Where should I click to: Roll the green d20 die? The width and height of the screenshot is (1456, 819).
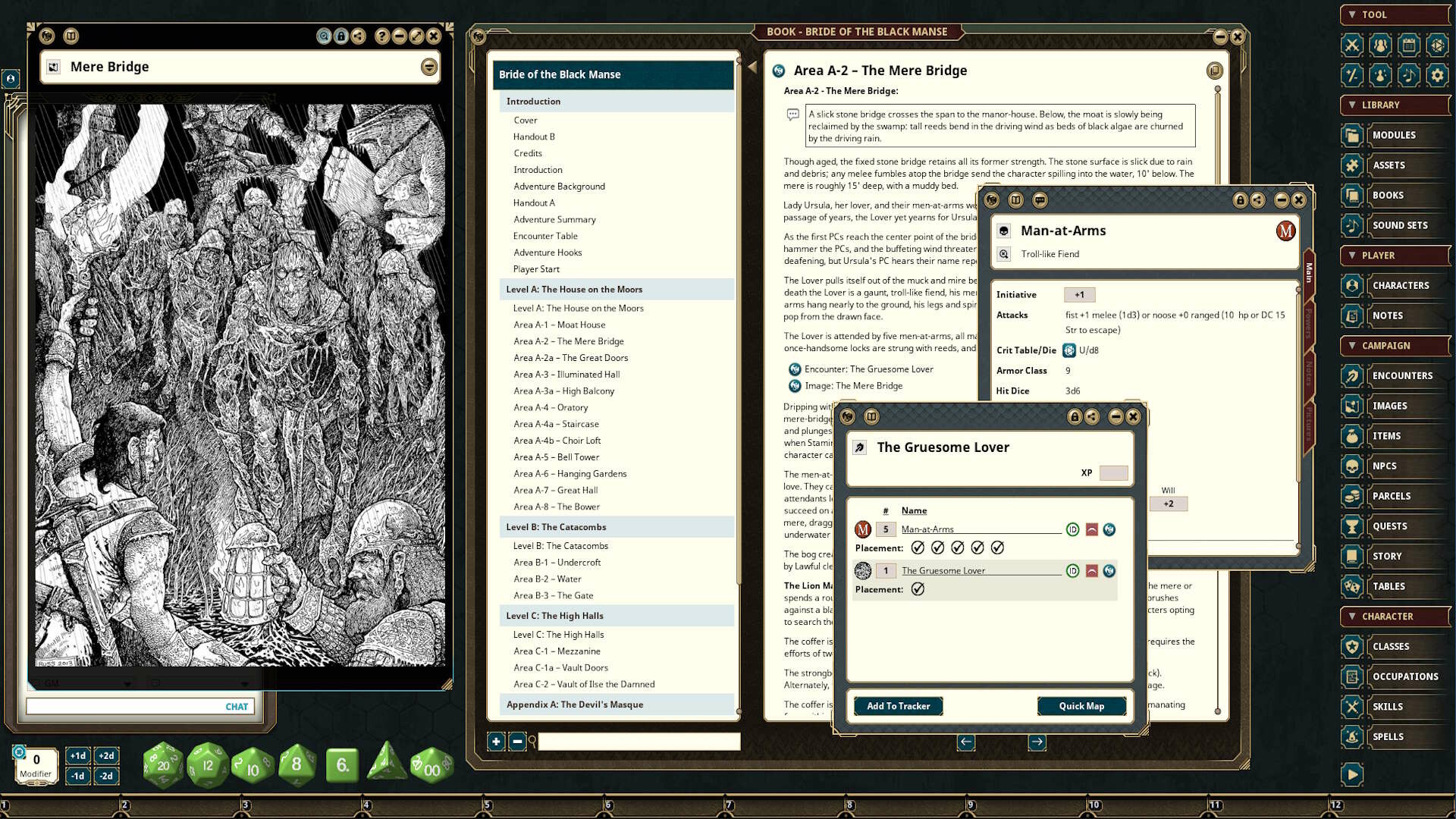pos(163,765)
